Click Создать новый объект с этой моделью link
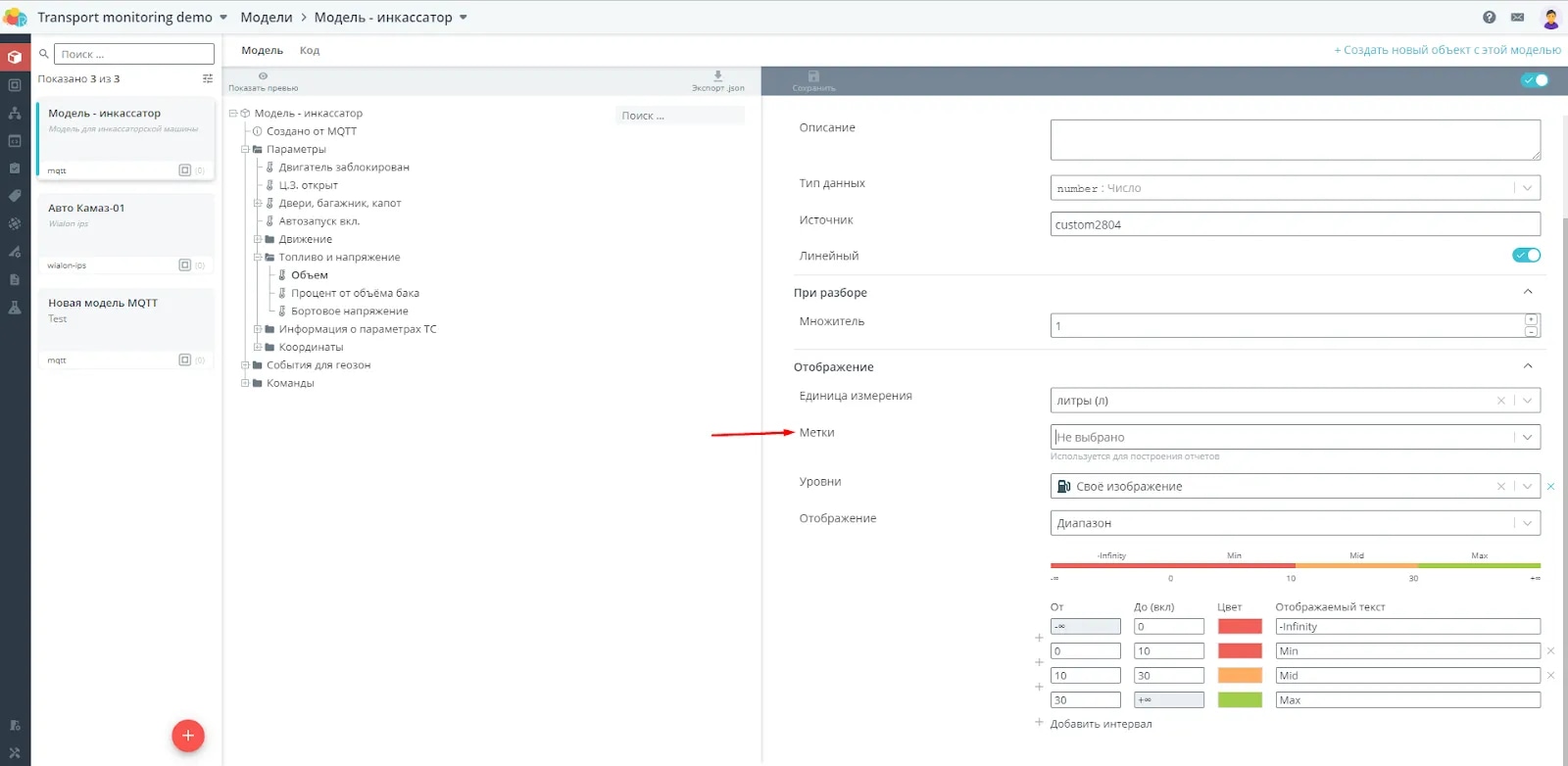This screenshot has height=766, width=1568. pyautogui.click(x=1447, y=50)
